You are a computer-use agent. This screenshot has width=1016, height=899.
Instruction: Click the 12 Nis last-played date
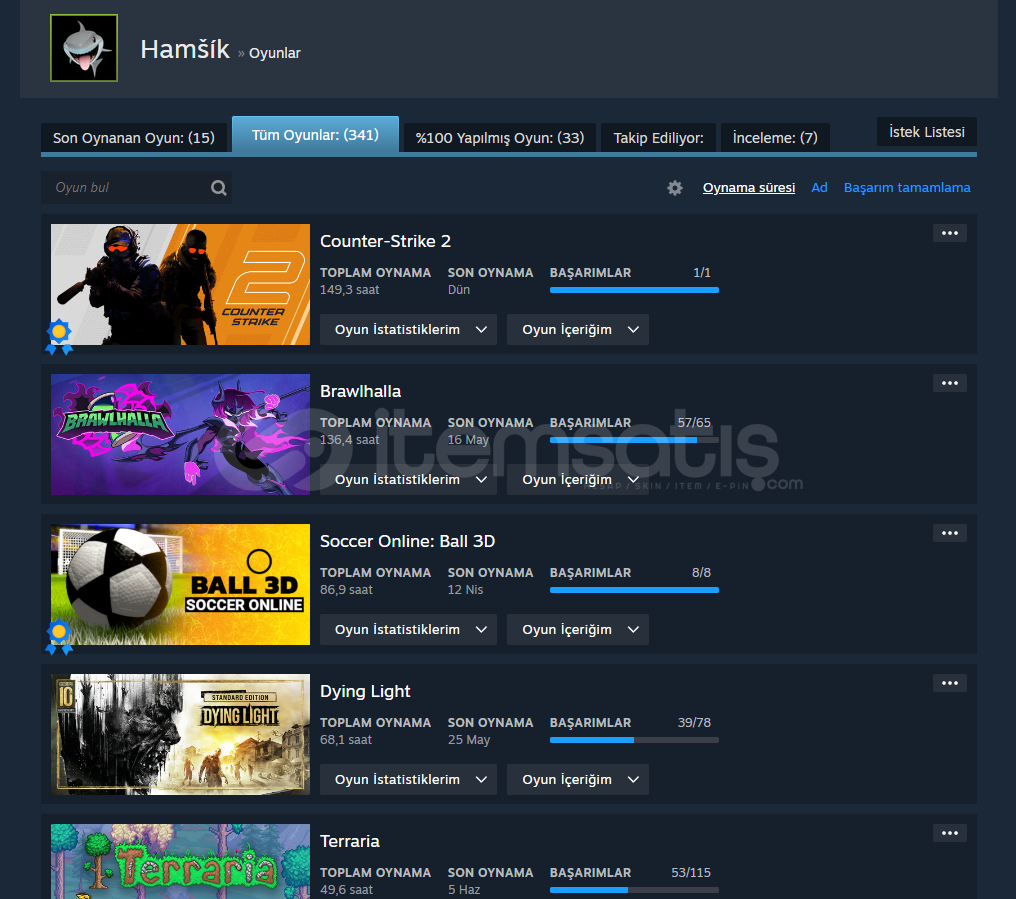pos(465,590)
